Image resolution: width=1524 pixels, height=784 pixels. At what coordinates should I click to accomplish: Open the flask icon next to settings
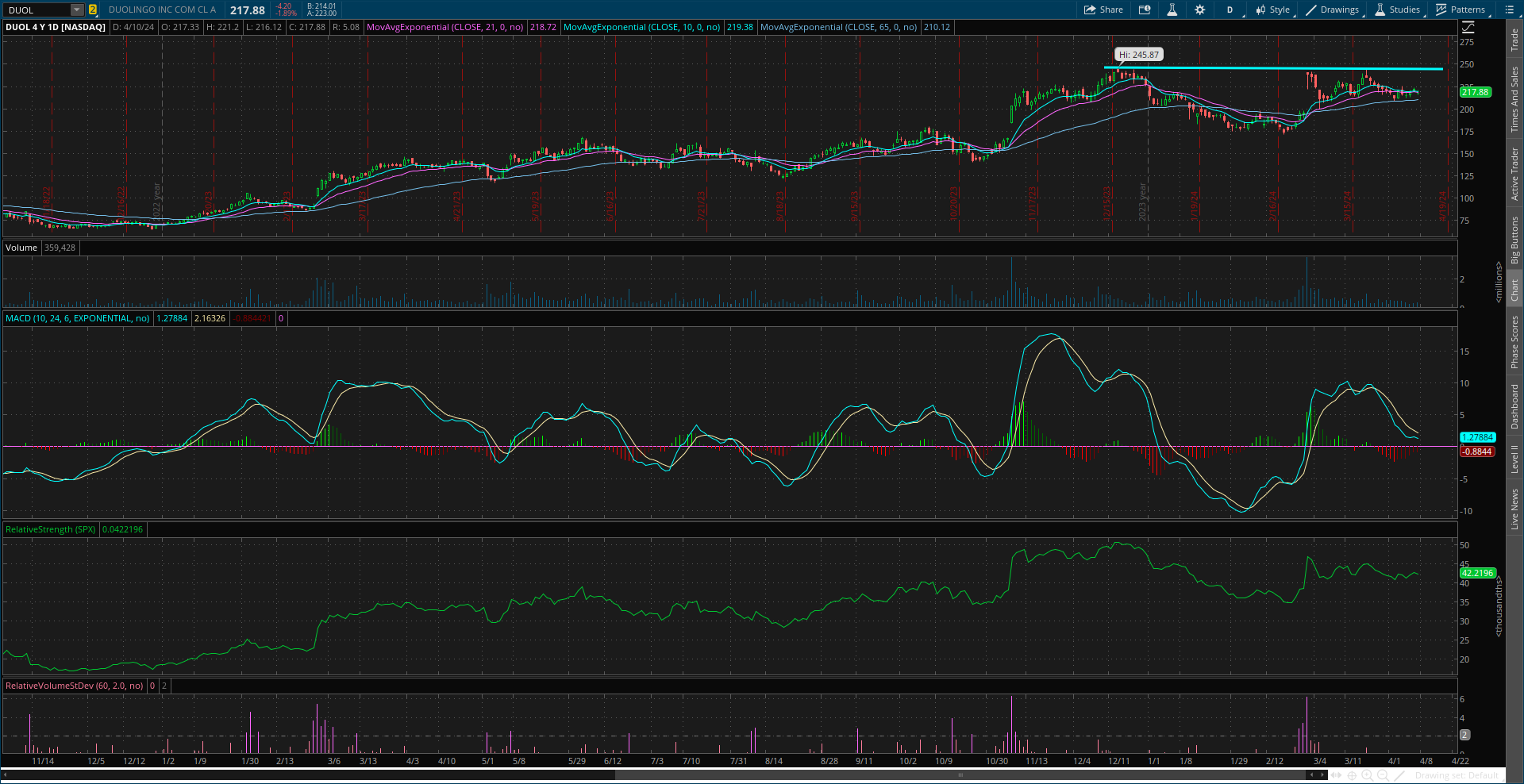point(1172,10)
